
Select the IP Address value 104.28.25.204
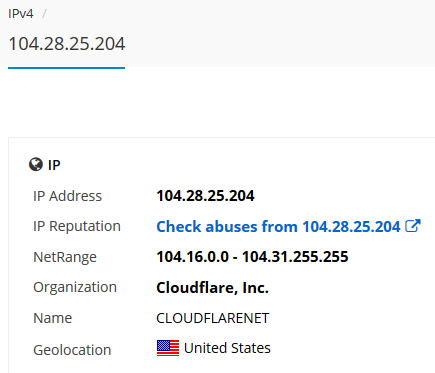point(205,196)
